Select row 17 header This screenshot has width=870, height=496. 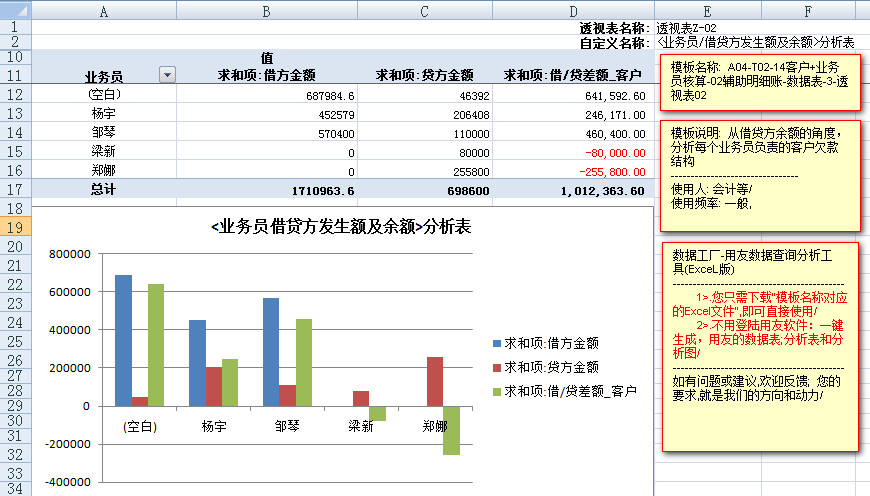pos(16,189)
